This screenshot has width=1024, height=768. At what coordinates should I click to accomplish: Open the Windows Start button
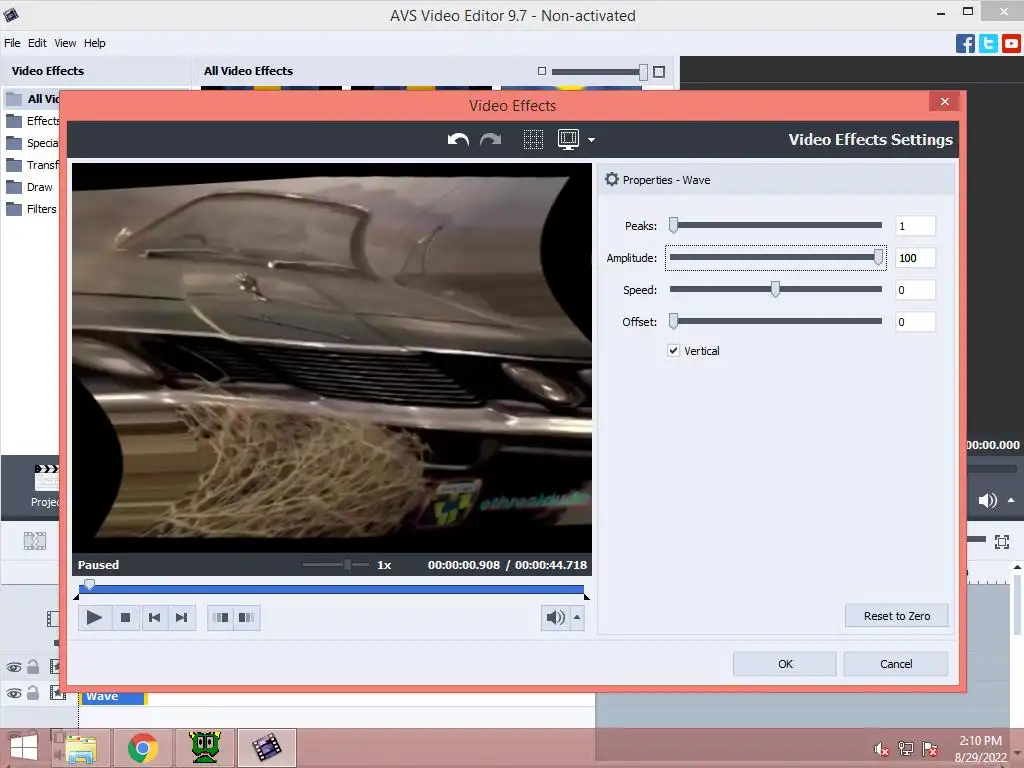(24, 748)
